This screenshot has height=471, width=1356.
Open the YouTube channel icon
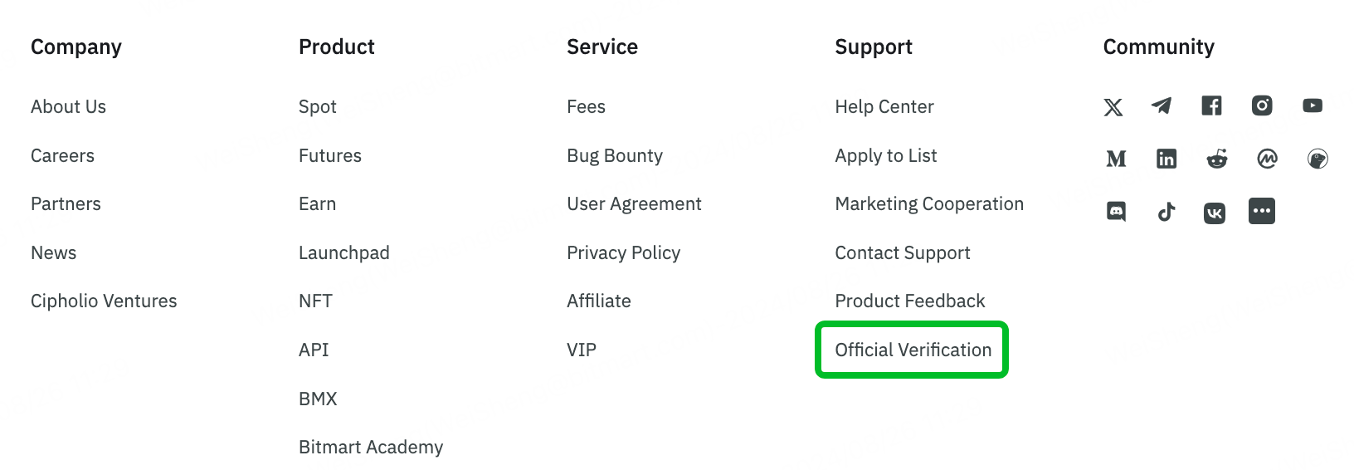[x=1313, y=106]
